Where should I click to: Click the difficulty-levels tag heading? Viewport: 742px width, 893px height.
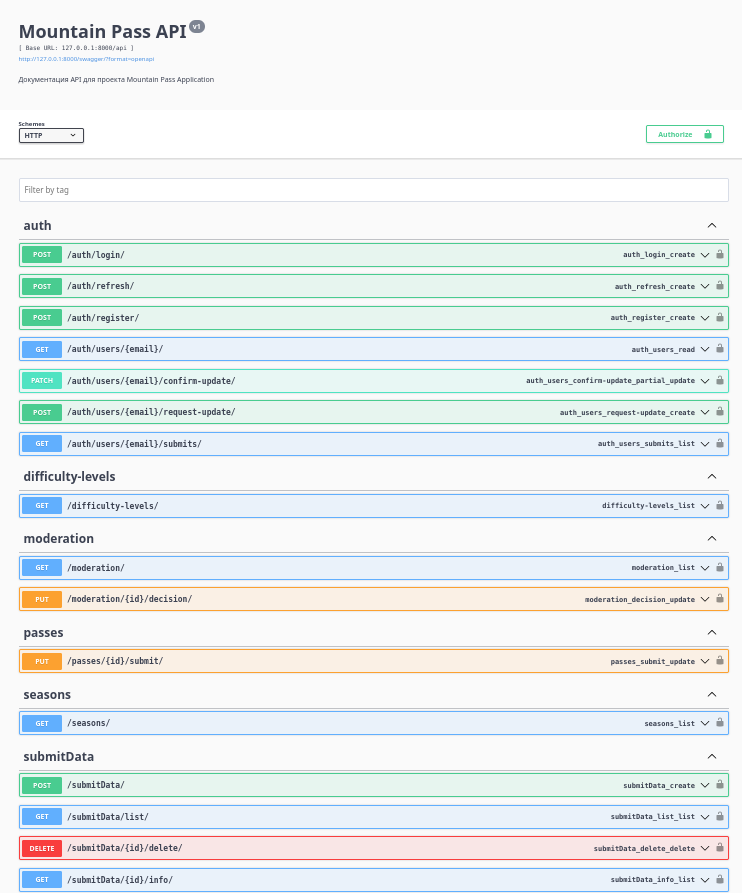[x=69, y=476]
